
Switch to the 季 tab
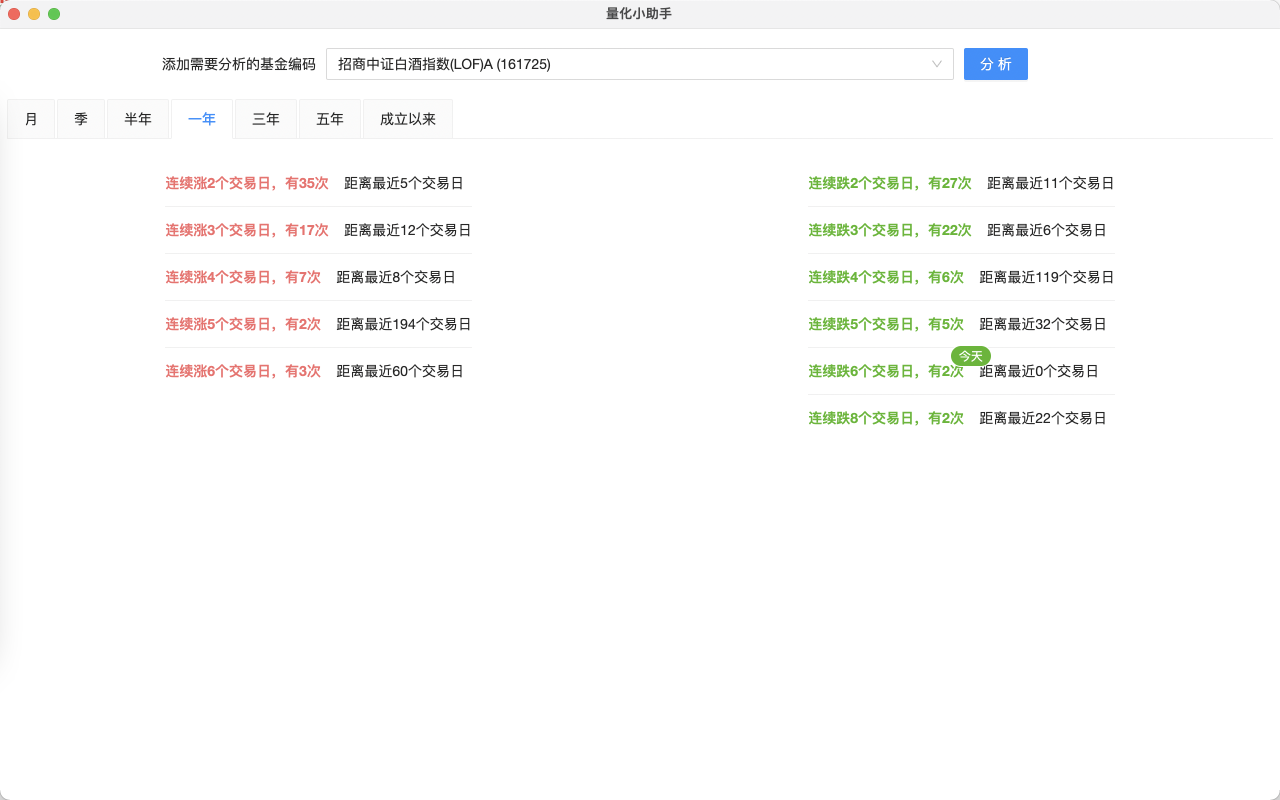click(81, 119)
